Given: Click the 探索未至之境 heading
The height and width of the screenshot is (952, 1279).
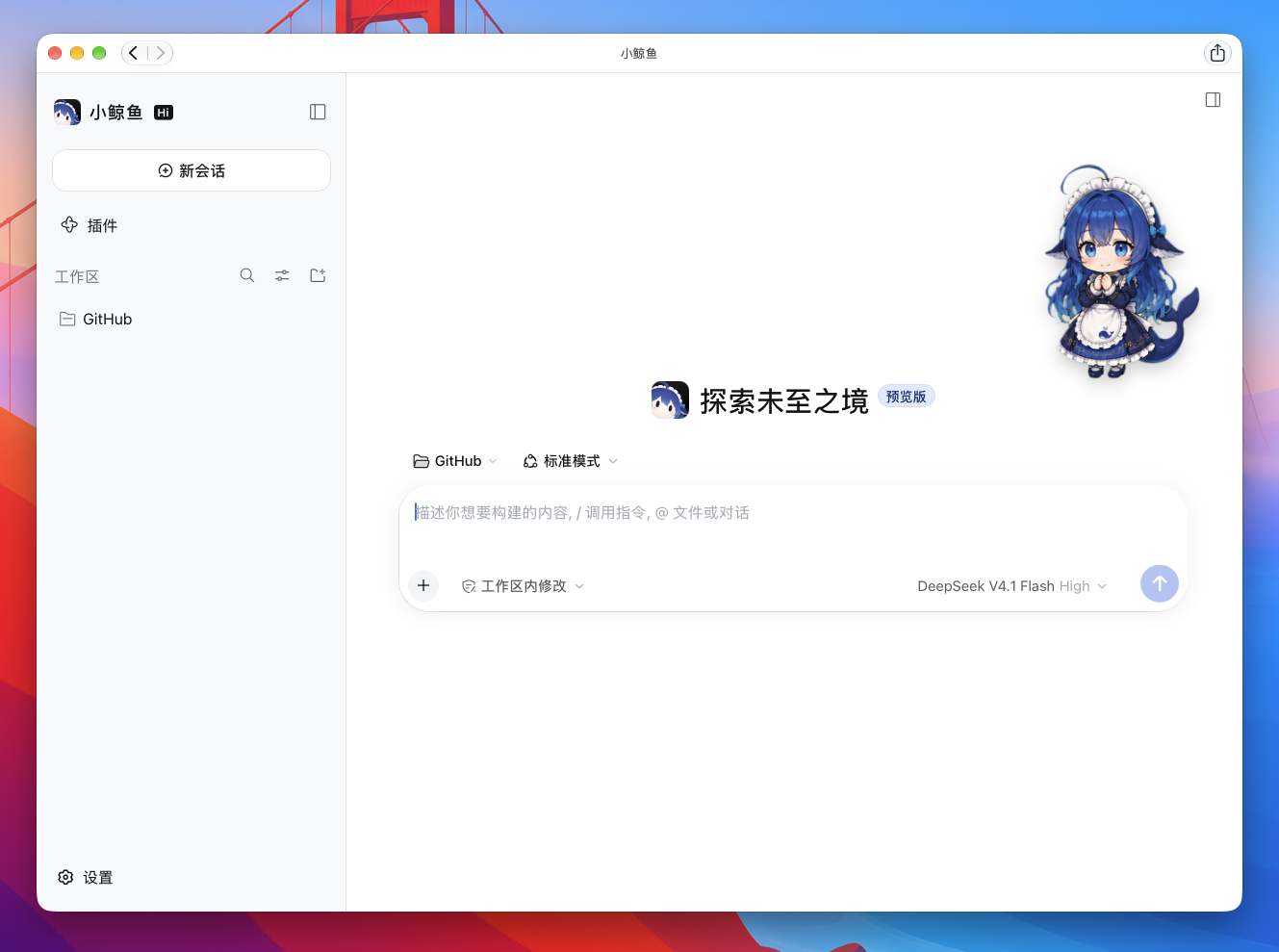Looking at the screenshot, I should [x=784, y=401].
